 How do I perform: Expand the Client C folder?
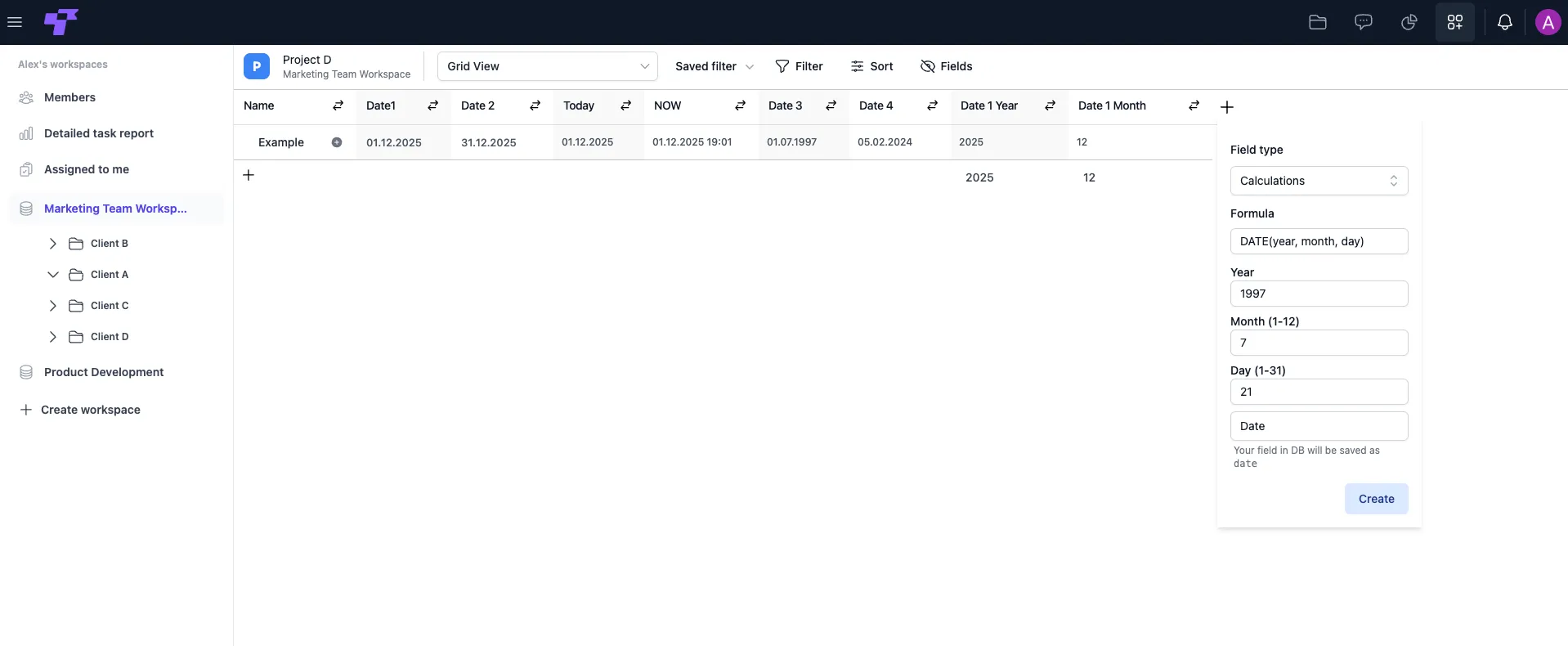point(53,306)
